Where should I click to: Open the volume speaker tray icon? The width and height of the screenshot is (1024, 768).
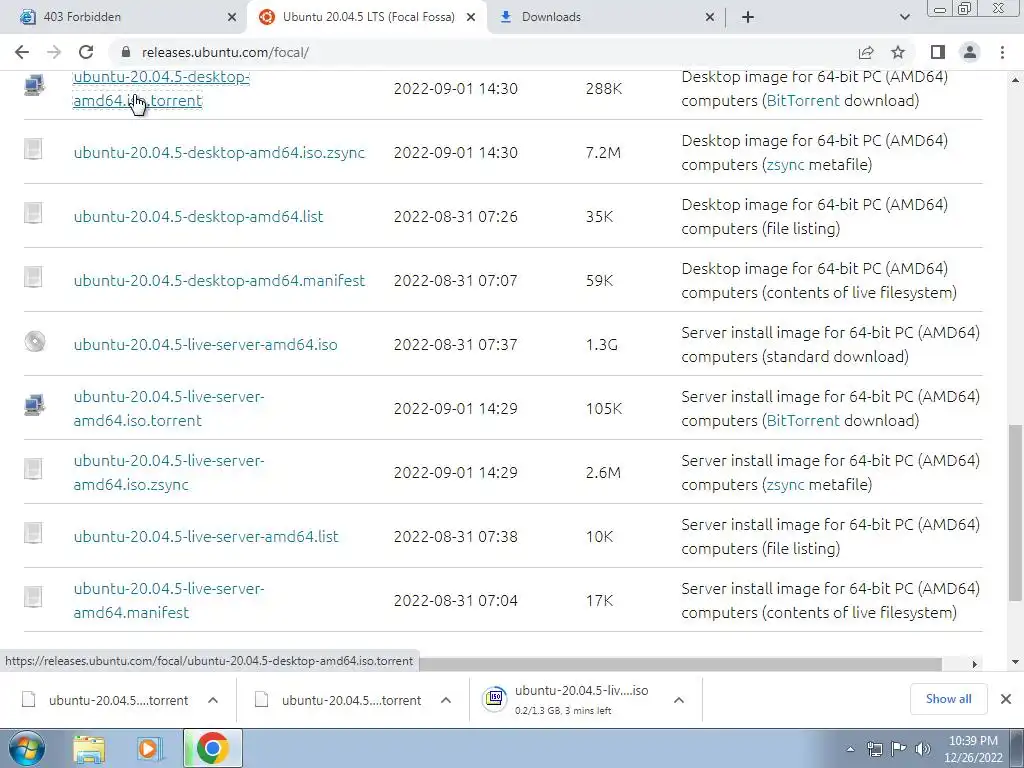[x=923, y=749]
